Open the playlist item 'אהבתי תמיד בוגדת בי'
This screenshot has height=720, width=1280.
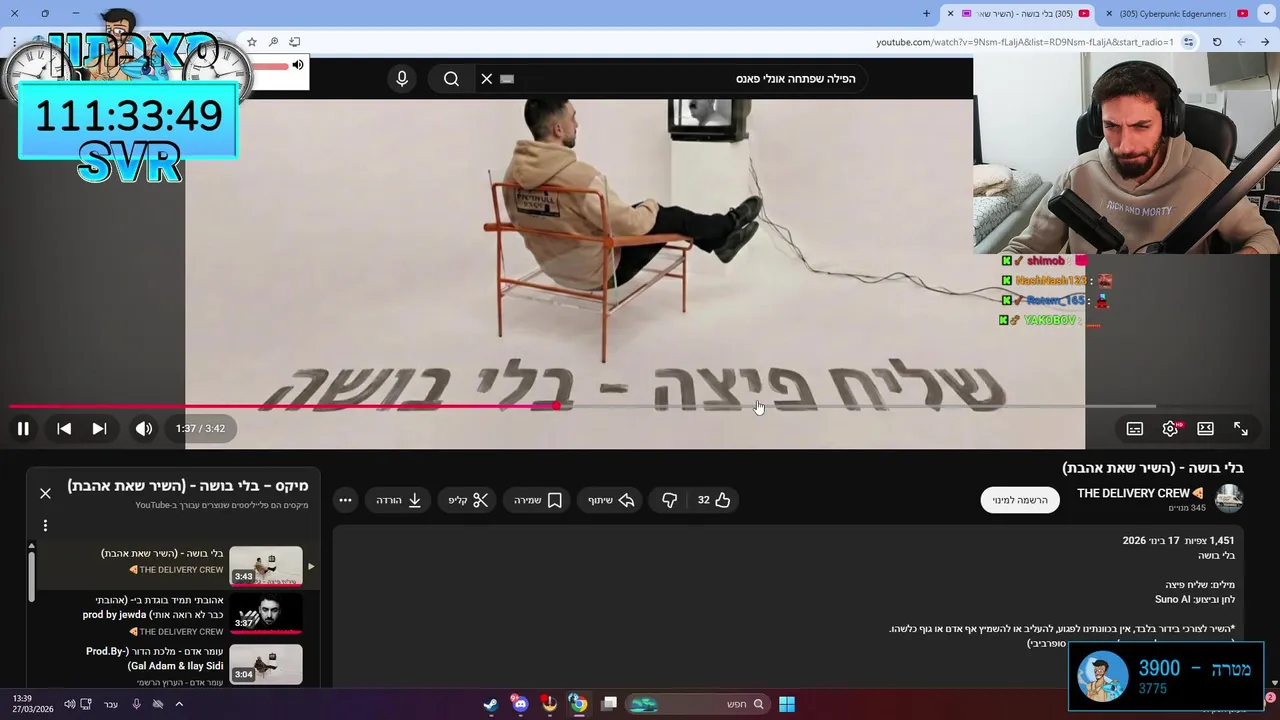pos(153,607)
